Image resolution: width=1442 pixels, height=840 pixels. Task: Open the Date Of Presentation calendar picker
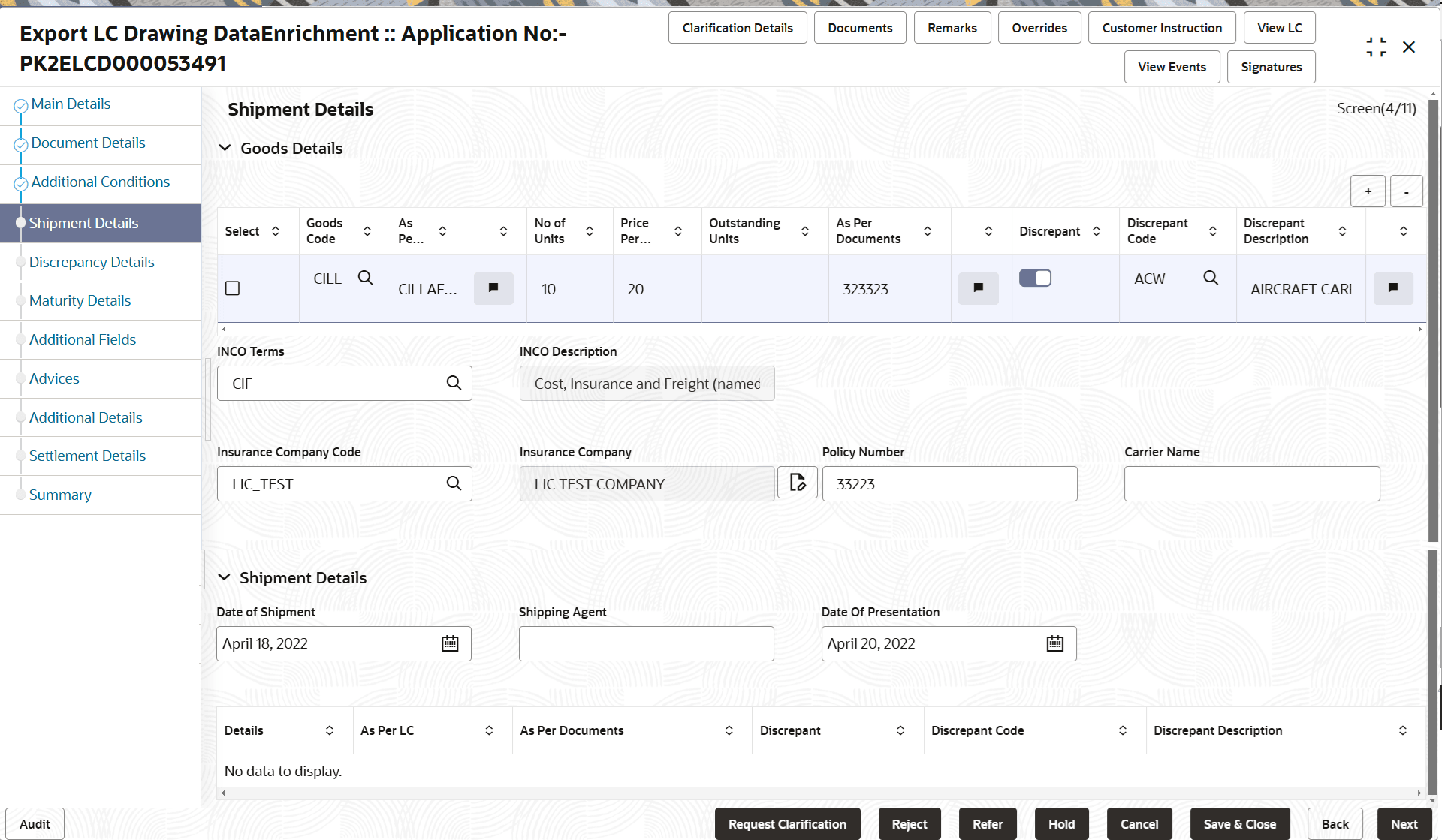(x=1055, y=643)
